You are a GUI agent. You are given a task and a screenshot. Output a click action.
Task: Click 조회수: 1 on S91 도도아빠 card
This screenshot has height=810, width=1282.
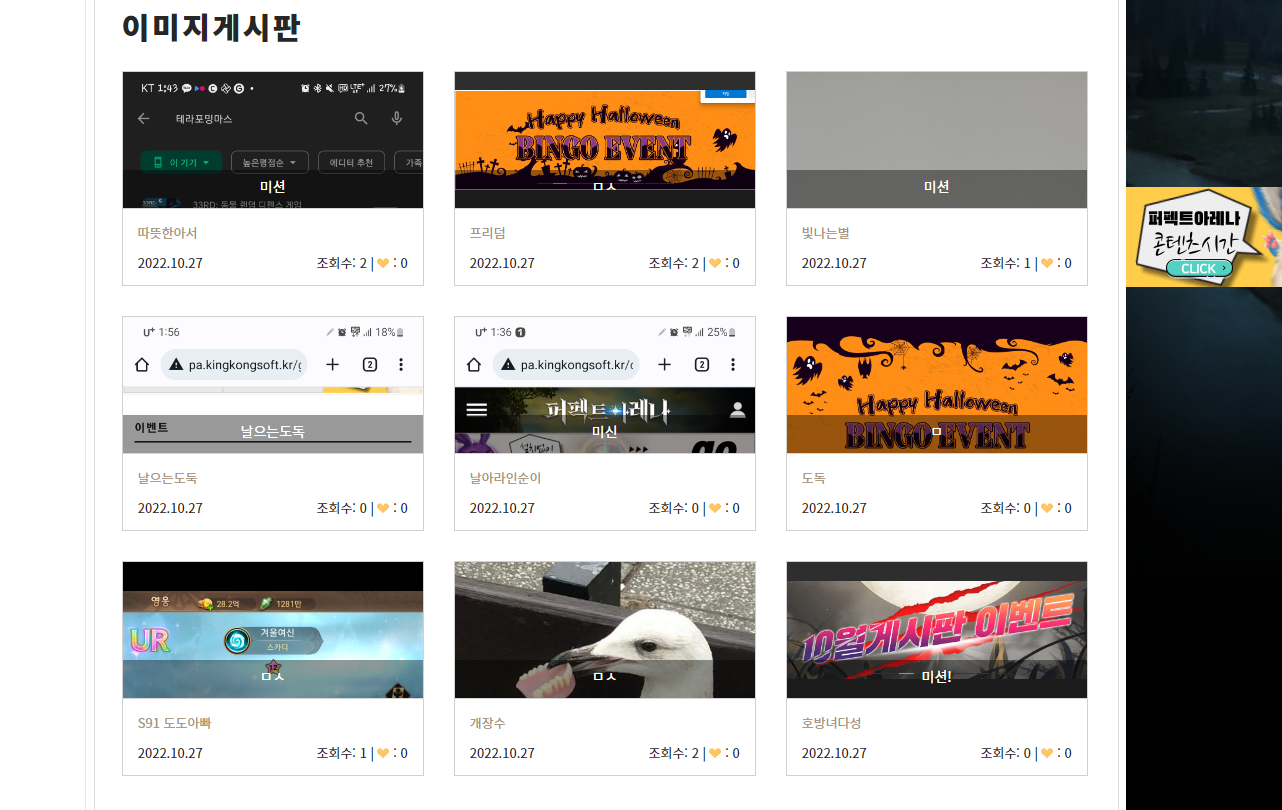coord(342,753)
